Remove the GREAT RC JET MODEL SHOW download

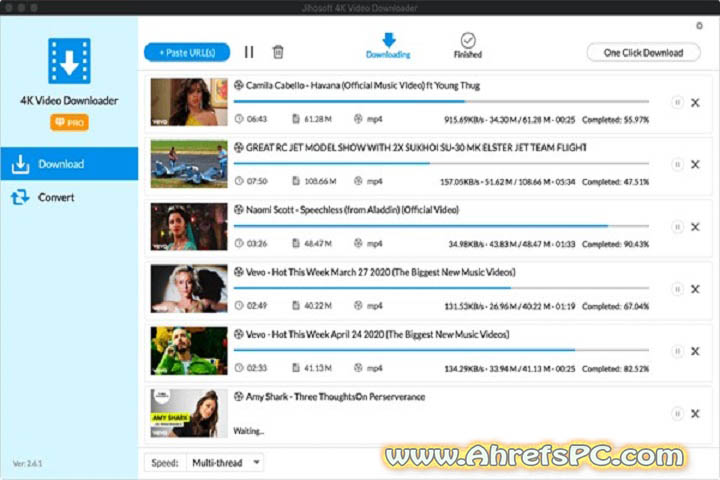click(x=695, y=164)
